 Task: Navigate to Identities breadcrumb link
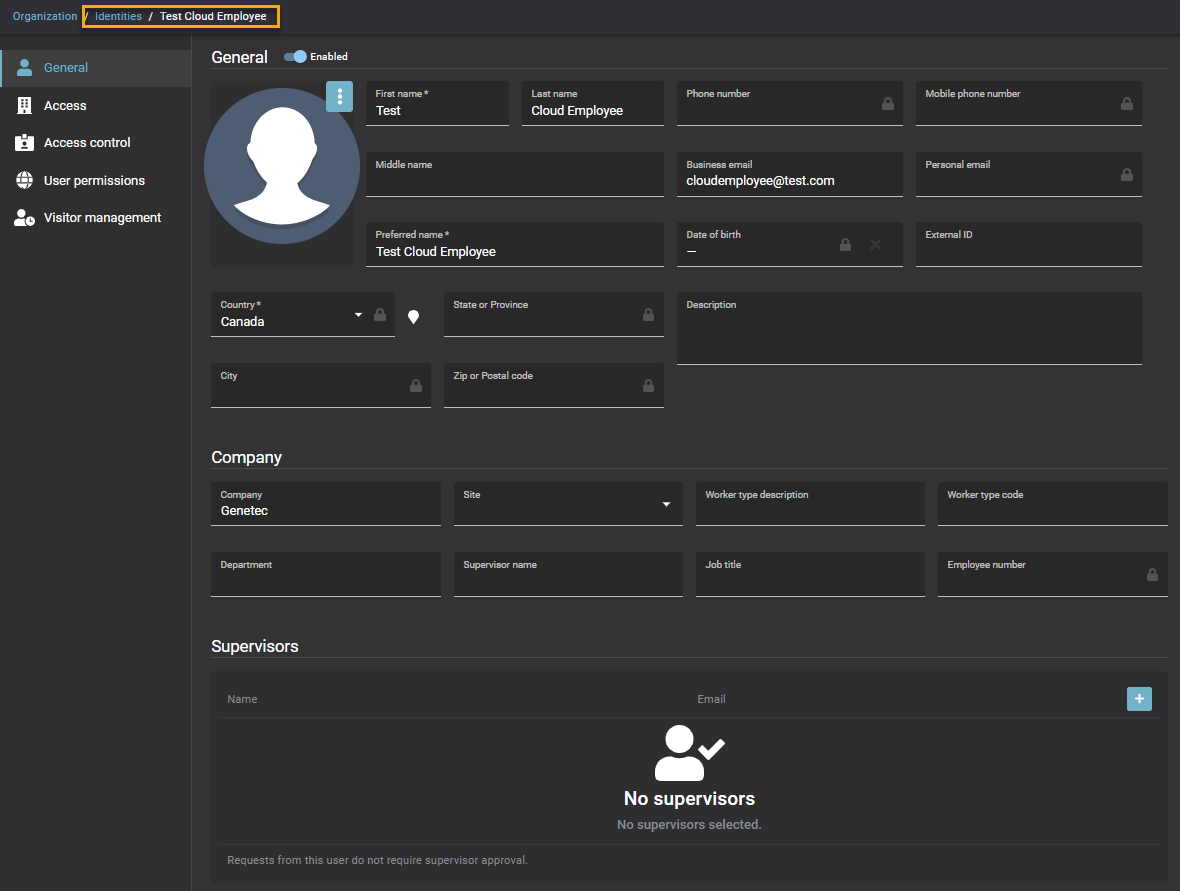[118, 17]
